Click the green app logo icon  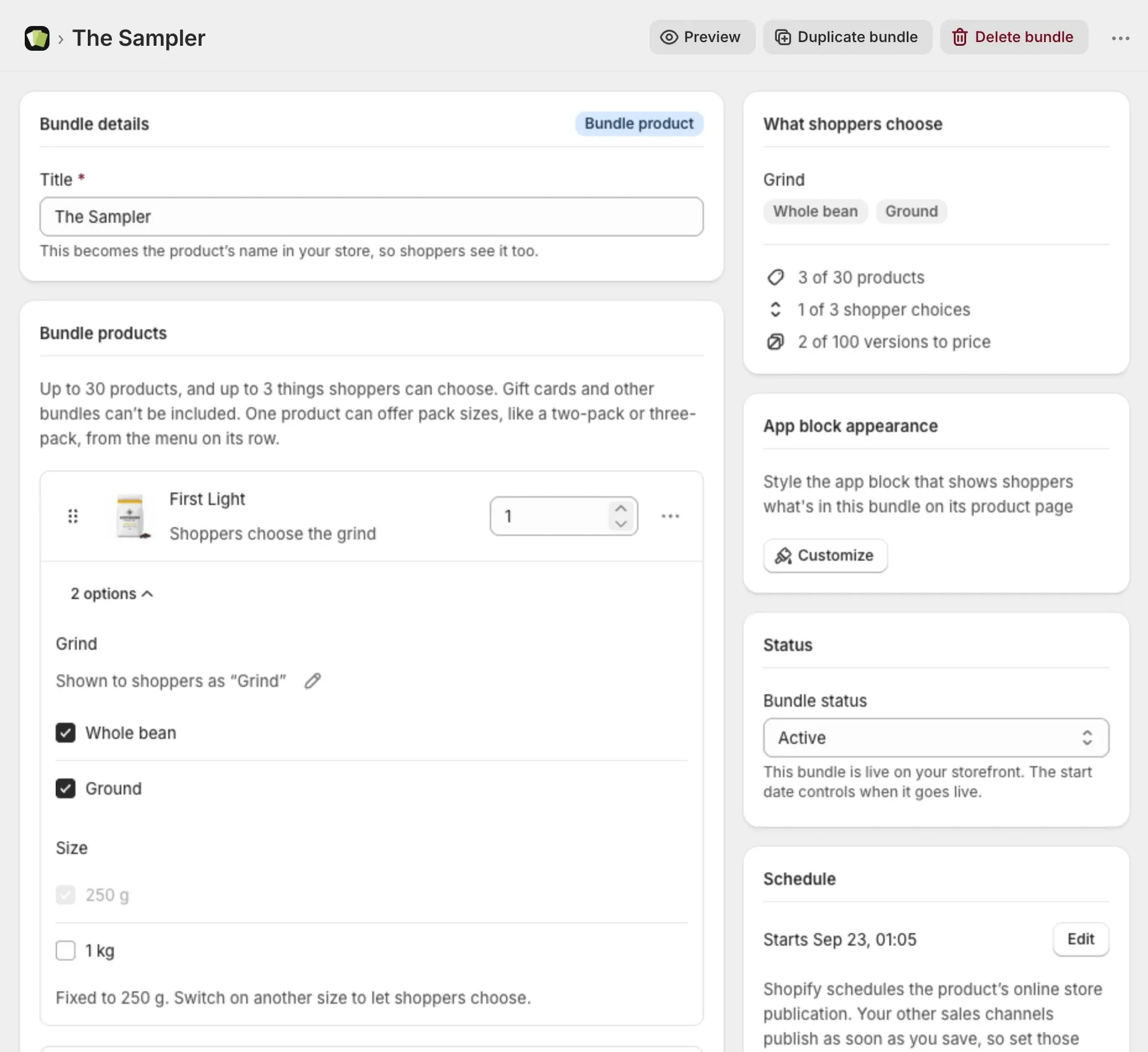(37, 38)
